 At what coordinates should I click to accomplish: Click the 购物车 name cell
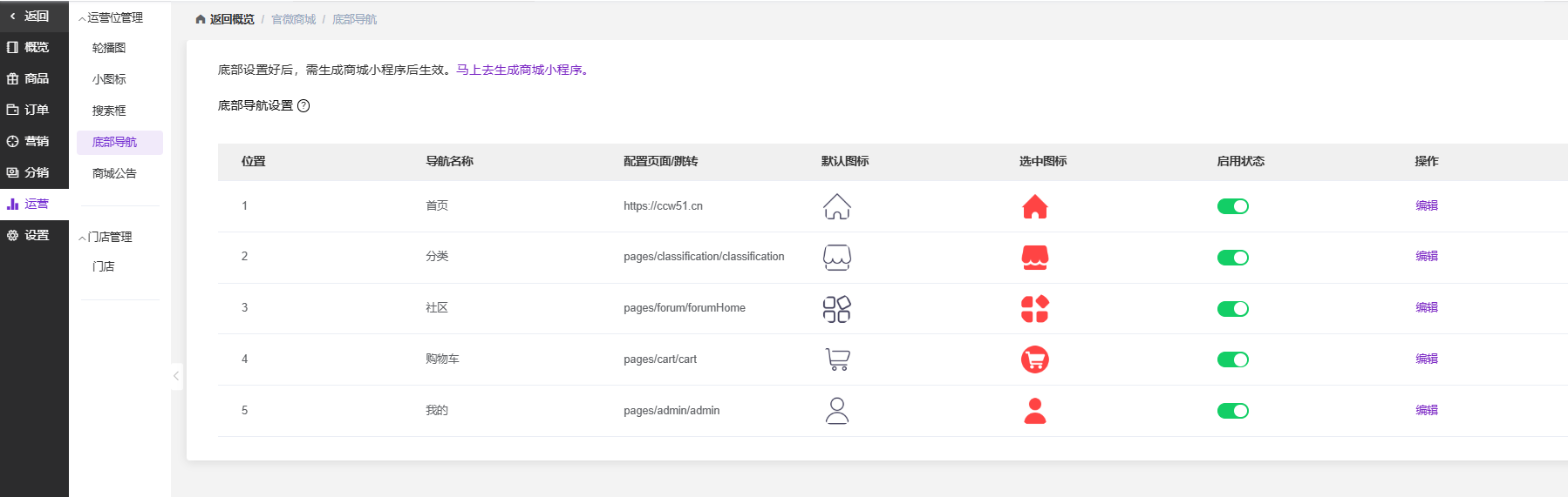[443, 359]
